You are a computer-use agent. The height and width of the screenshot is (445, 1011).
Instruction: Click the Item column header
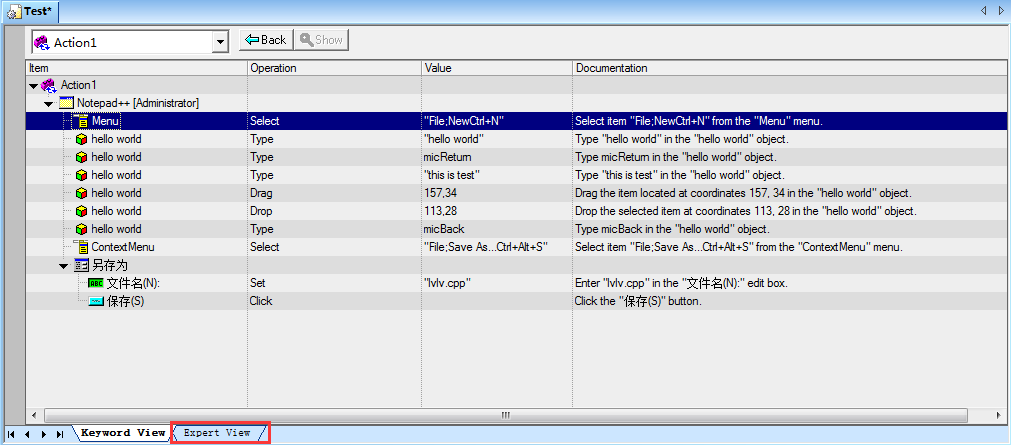click(x=136, y=68)
